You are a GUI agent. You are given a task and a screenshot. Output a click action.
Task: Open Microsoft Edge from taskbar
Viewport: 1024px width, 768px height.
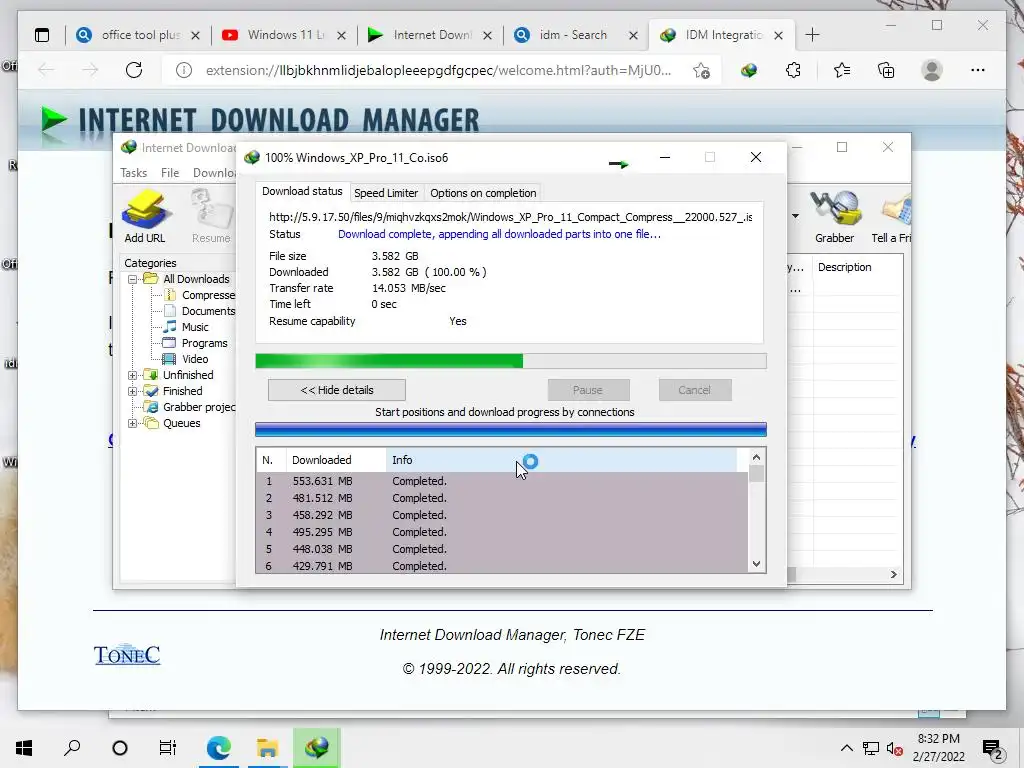click(x=219, y=748)
